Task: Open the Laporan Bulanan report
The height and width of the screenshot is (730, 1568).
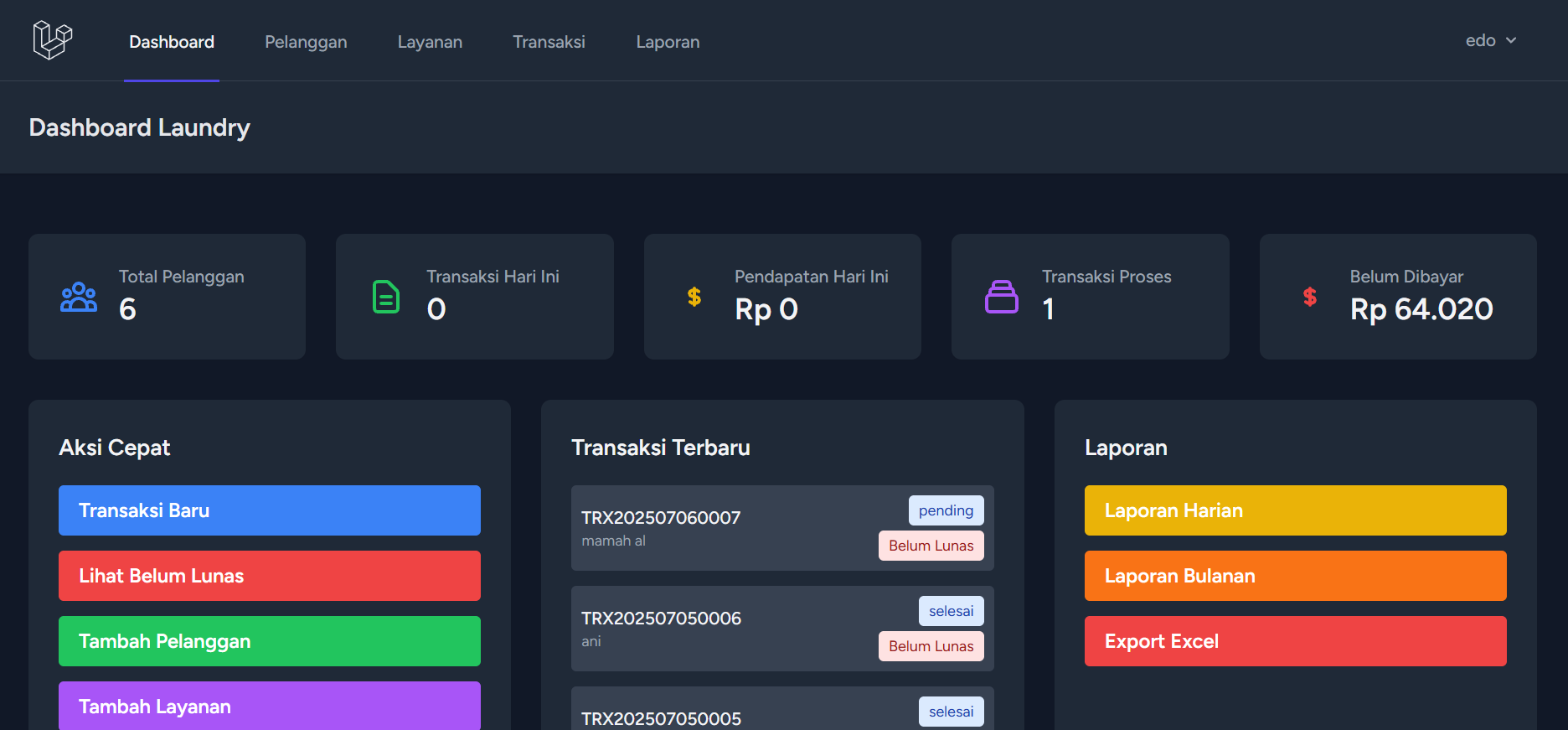Action: tap(1295, 576)
